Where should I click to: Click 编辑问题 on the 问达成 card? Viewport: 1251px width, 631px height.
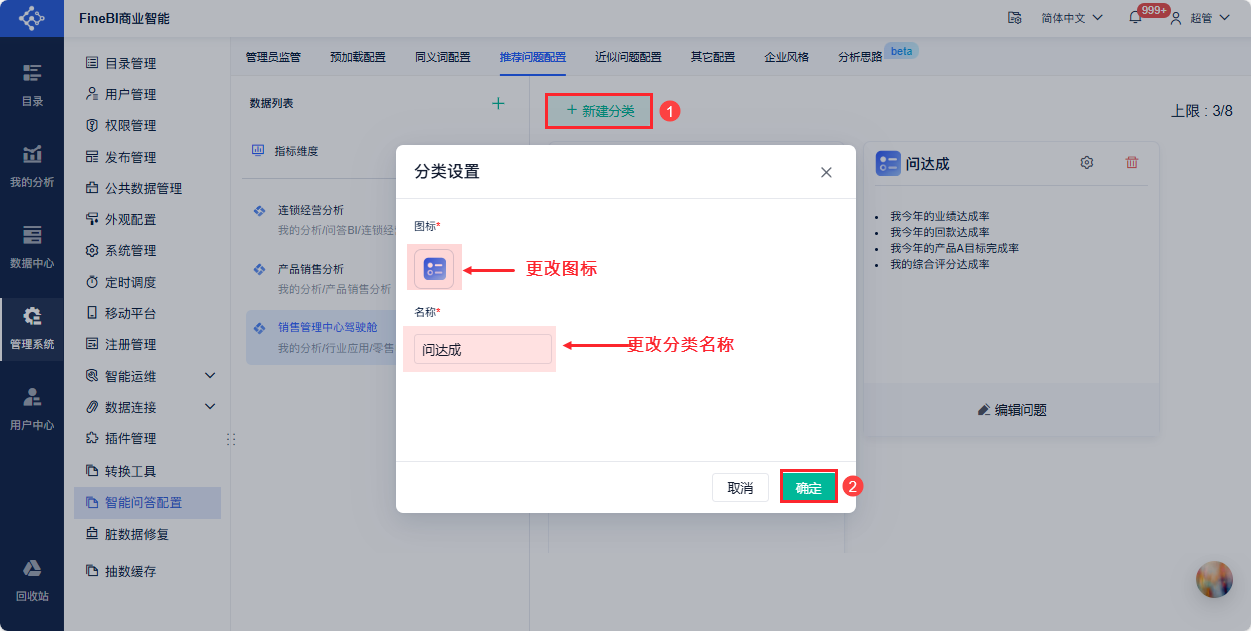[x=1012, y=410]
